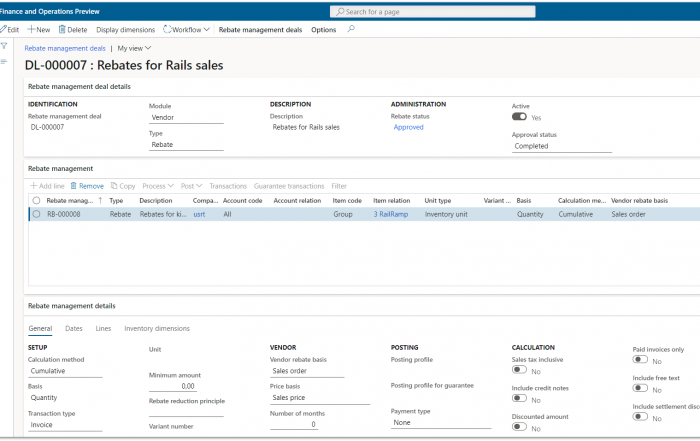Screen dimensions: 700x441
Task: Click the Vendor rebate basis column header
Action: (x=639, y=200)
